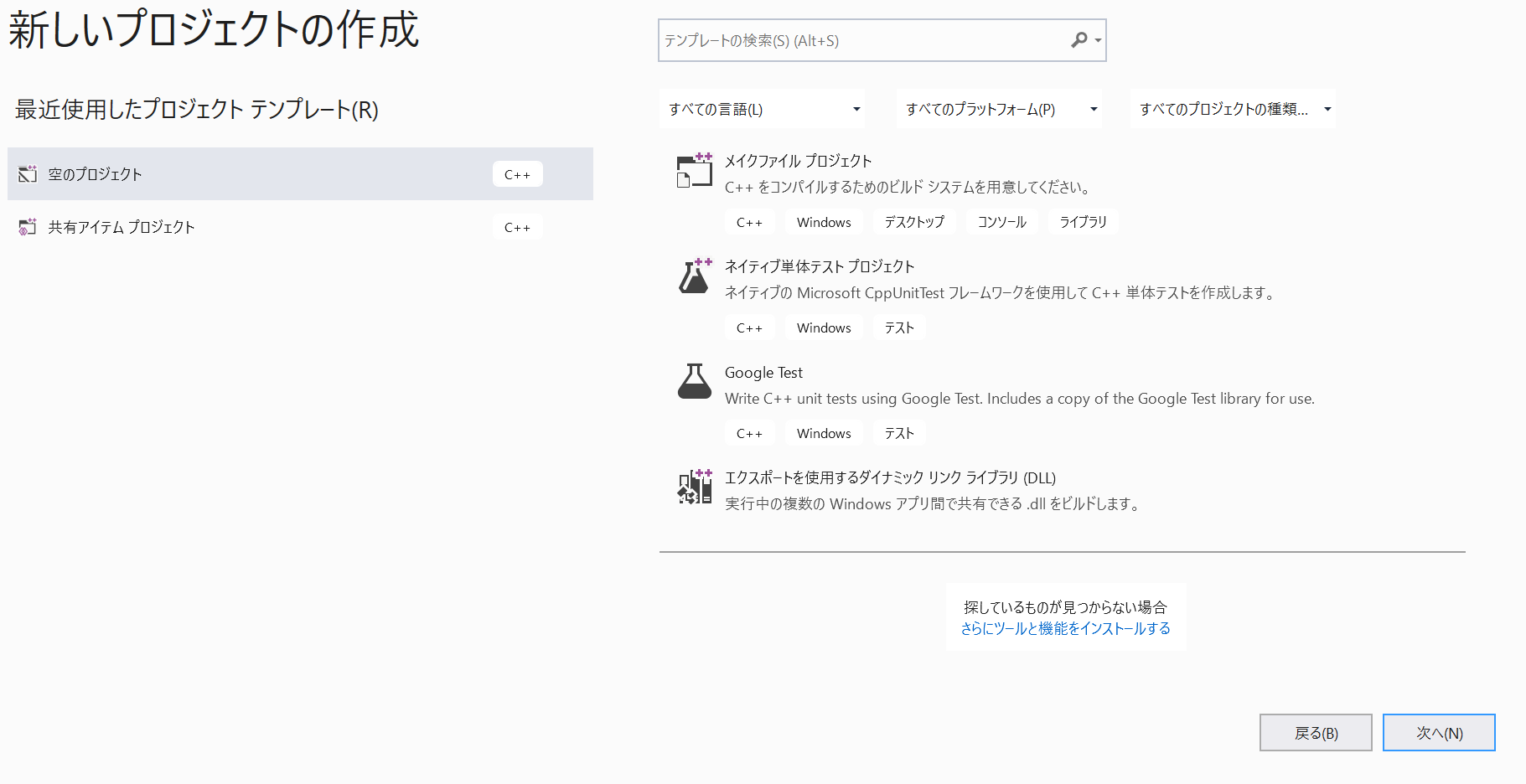Screen dimensions: 1526x784
Task: Click the Google Test description text
Action: (x=1020, y=398)
